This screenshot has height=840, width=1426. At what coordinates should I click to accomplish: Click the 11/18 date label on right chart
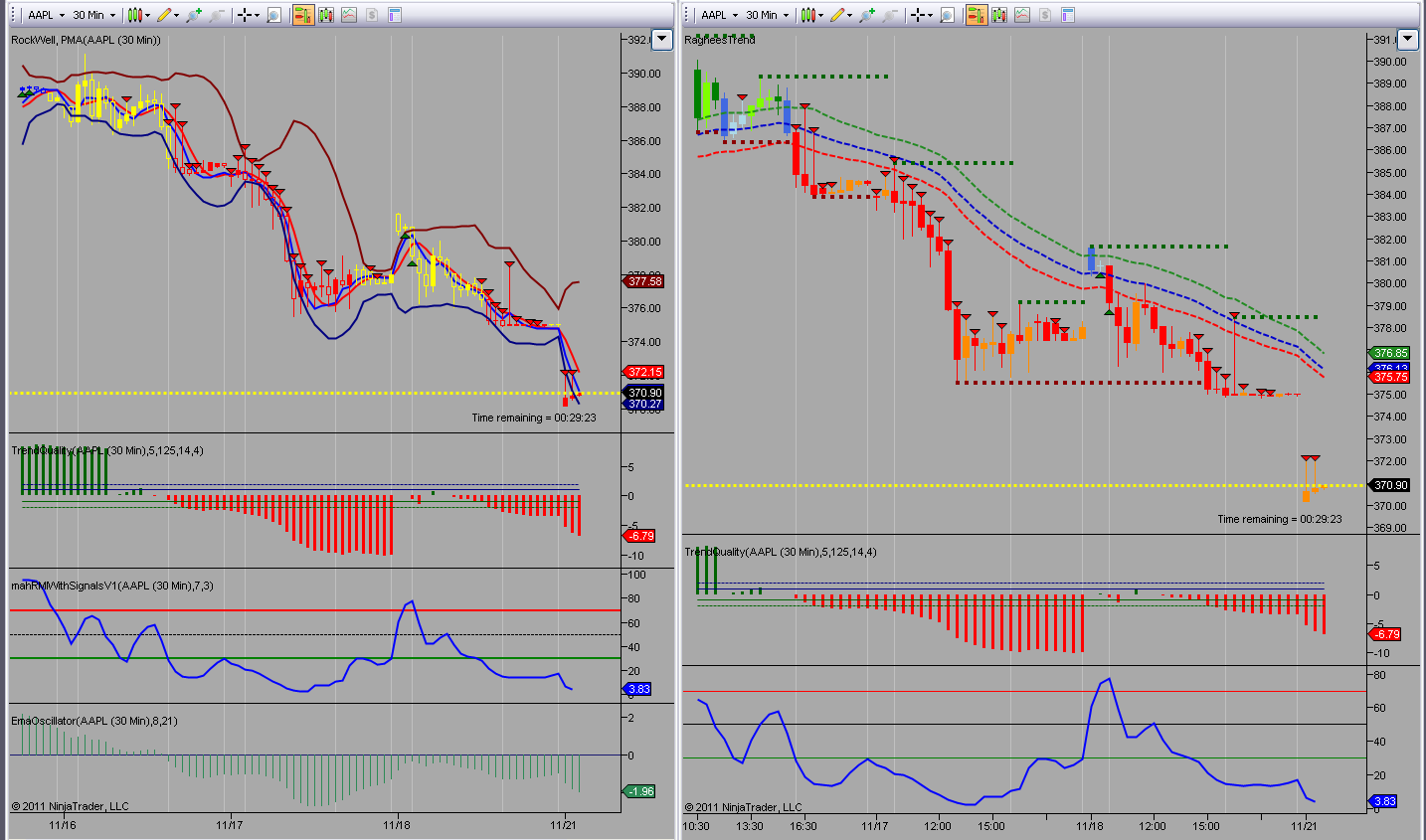coord(1090,826)
